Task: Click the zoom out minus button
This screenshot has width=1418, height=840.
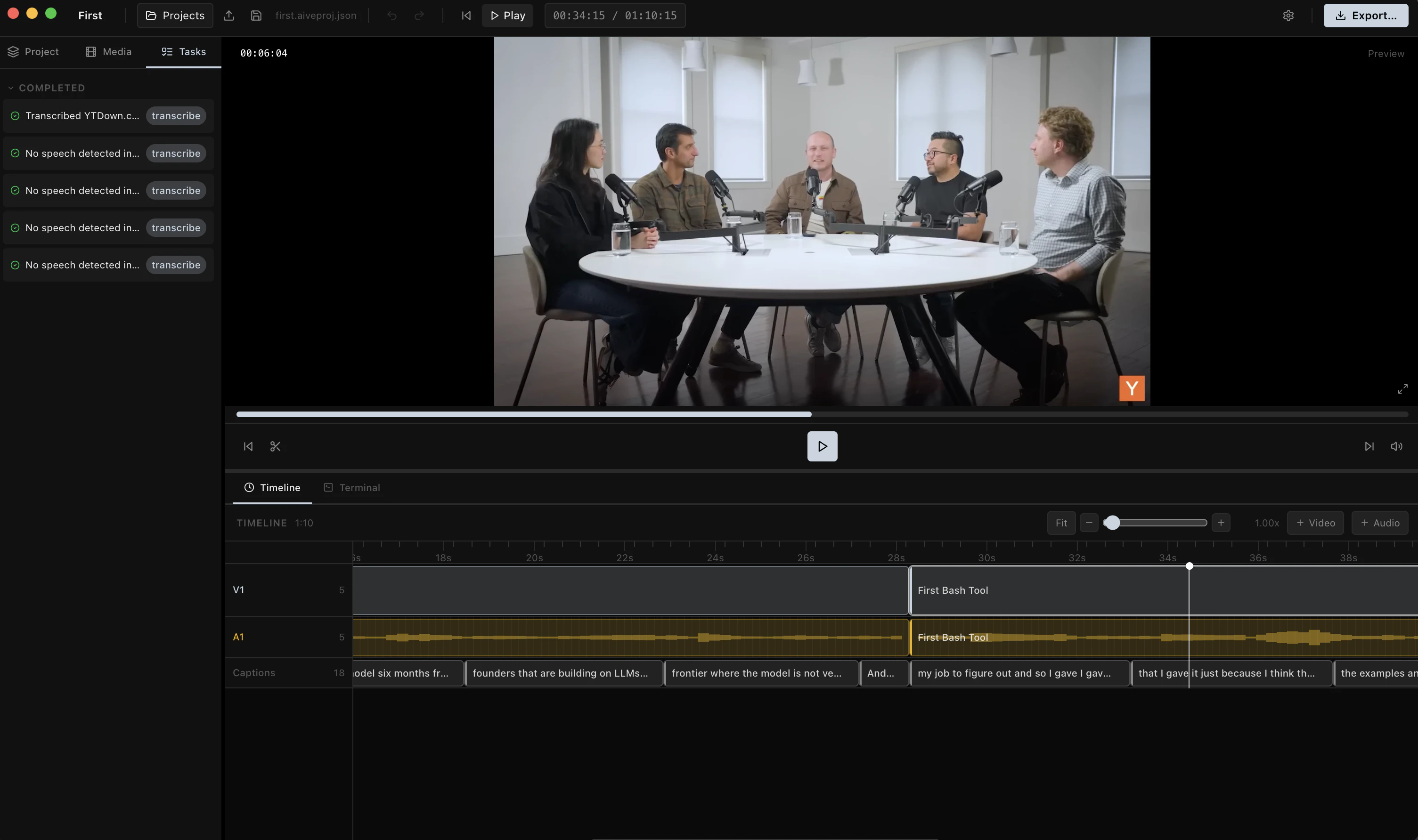Action: click(1088, 523)
